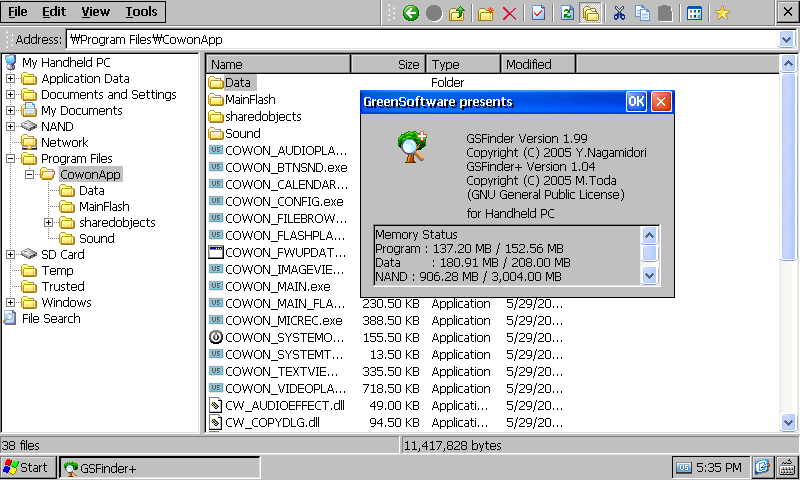Collapse CowonApp tree node

(30, 174)
